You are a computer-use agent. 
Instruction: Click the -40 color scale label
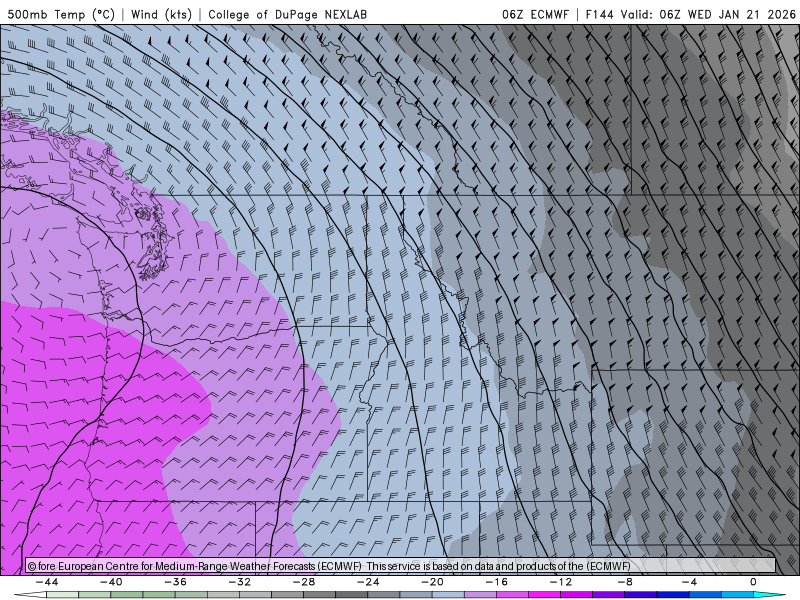tap(111, 582)
